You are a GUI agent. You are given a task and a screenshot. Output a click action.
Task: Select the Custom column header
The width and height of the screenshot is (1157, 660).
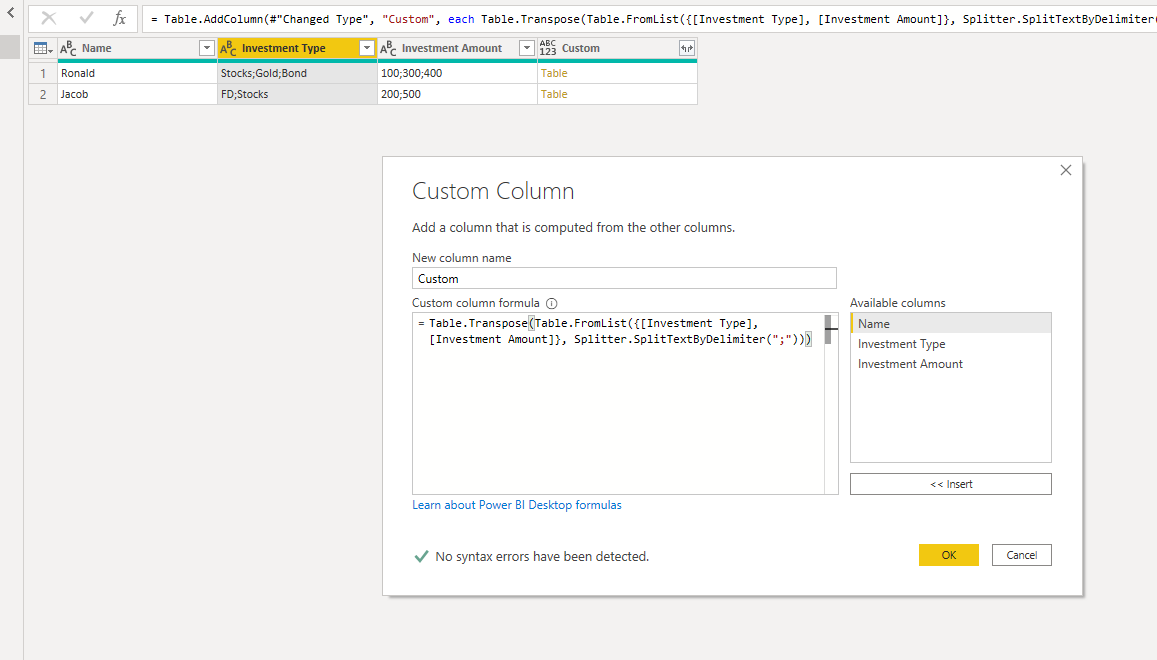tap(618, 48)
